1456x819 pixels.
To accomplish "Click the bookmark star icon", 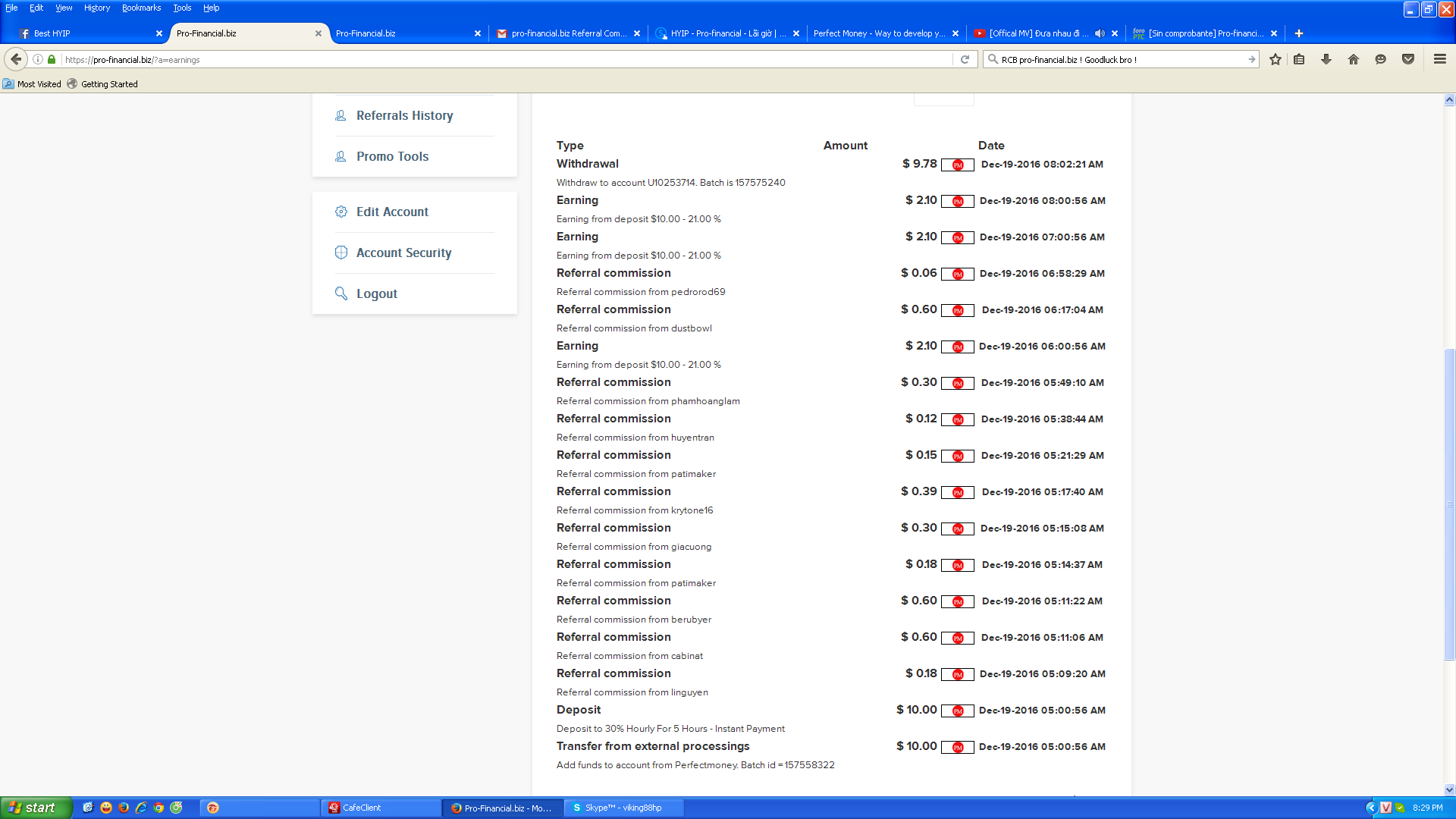I will [x=1276, y=59].
